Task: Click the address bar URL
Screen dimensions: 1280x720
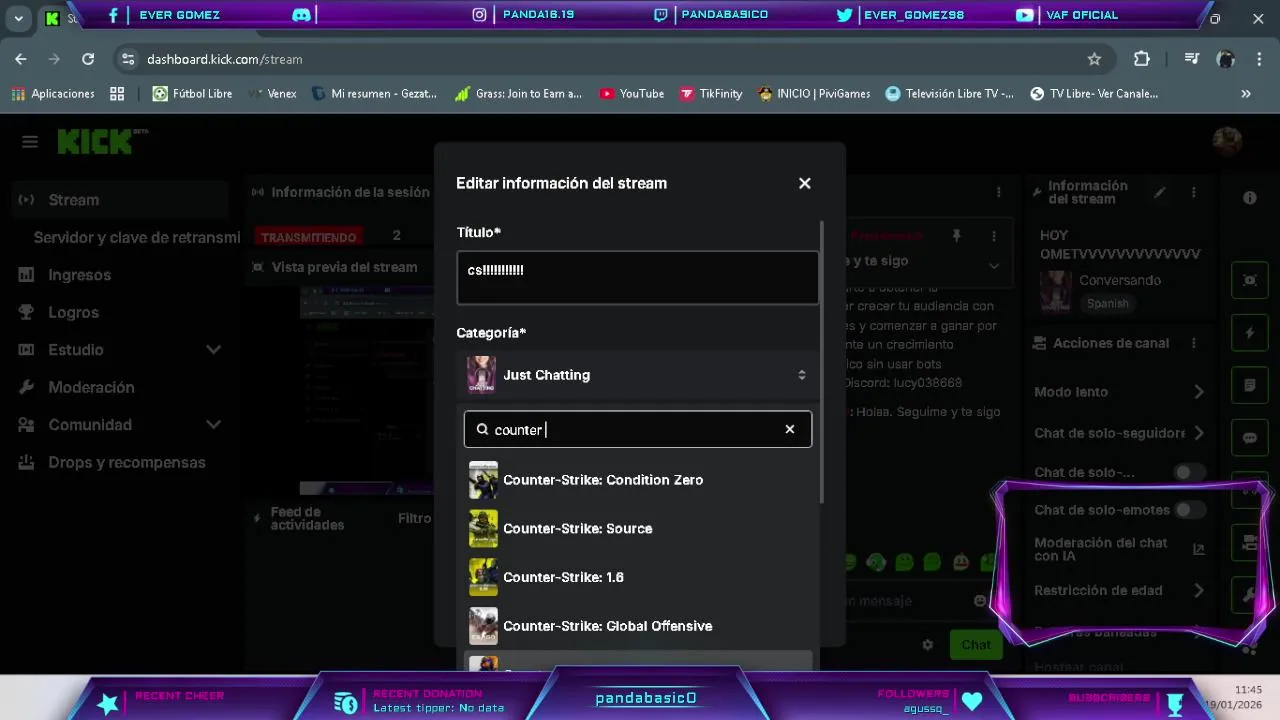Action: 225,59
